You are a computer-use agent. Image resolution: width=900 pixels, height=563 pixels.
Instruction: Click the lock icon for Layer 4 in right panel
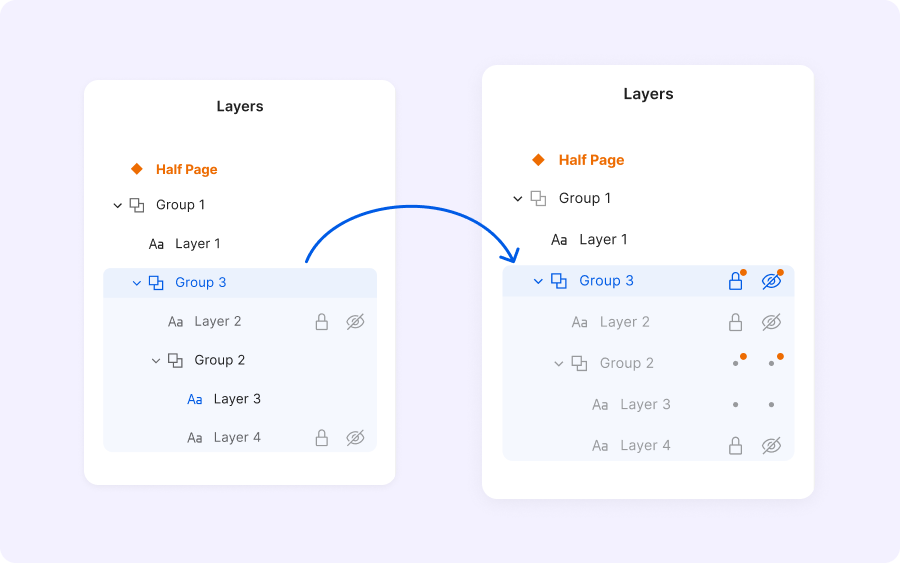pos(735,446)
